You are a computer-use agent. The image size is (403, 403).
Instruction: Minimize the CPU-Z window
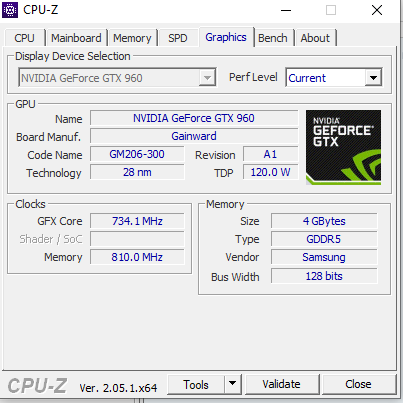[x=286, y=10]
